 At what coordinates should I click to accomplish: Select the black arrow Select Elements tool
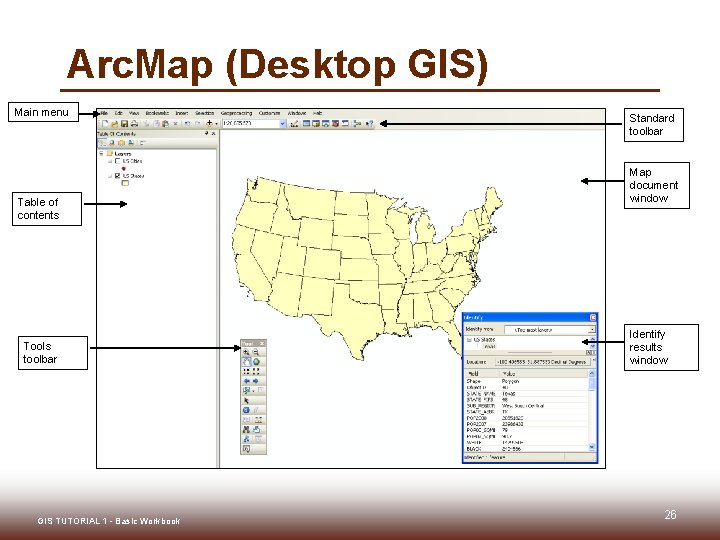(247, 401)
